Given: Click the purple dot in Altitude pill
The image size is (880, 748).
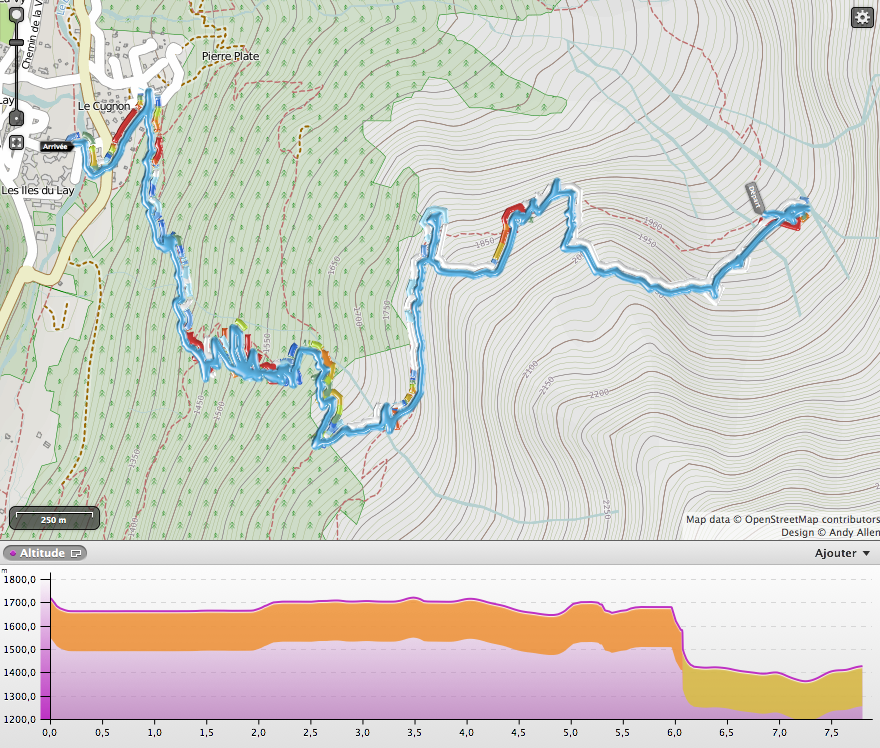Looking at the screenshot, I should click(x=12, y=553).
